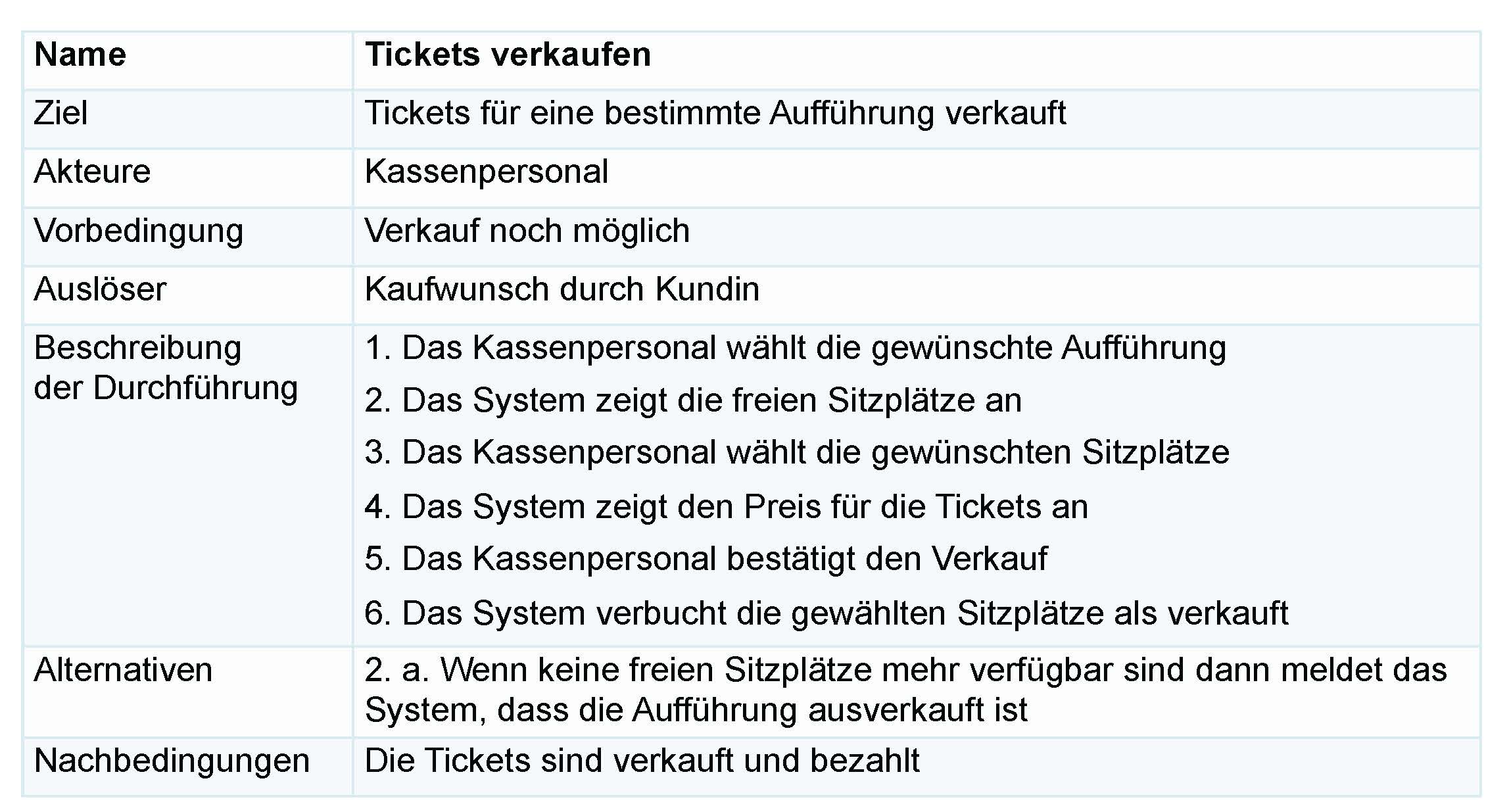
Task: Select the 'Auslöser' row label
Action: 100,289
